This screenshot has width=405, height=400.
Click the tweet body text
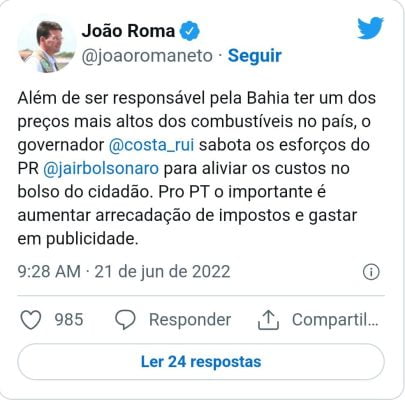(197, 168)
